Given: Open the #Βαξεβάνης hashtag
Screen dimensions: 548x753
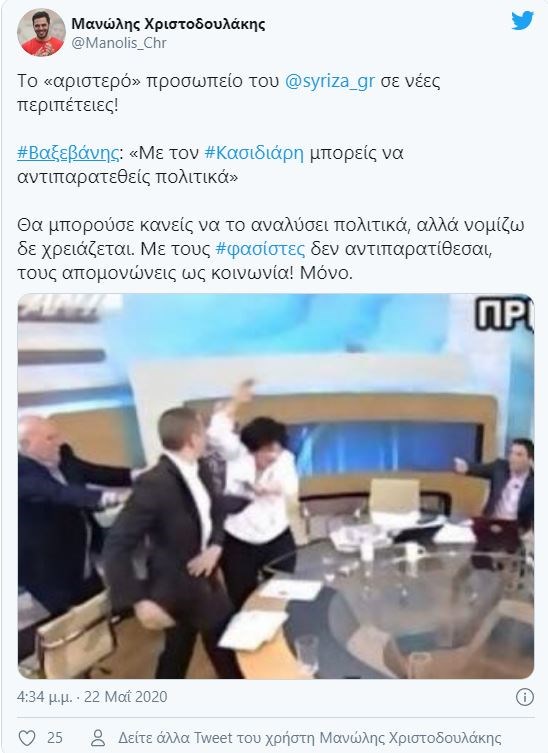Looking at the screenshot, I should (x=68, y=153).
